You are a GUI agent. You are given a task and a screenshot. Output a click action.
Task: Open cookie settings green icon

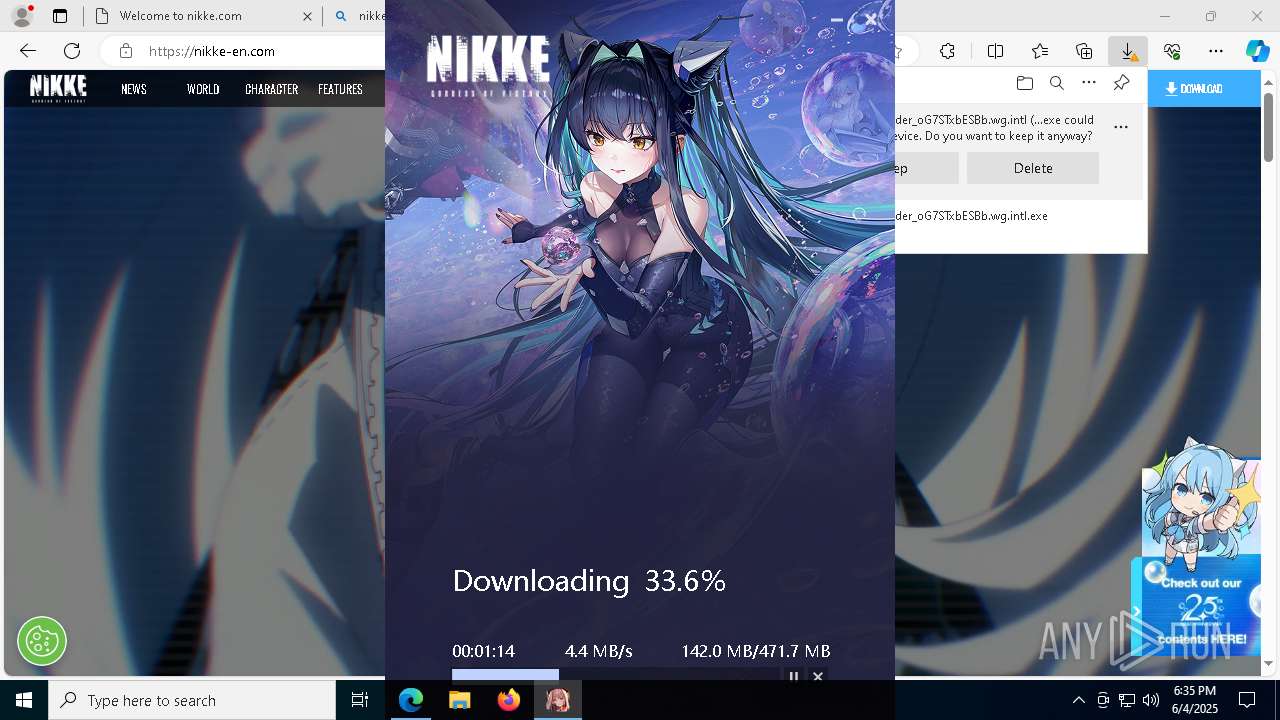point(42,640)
